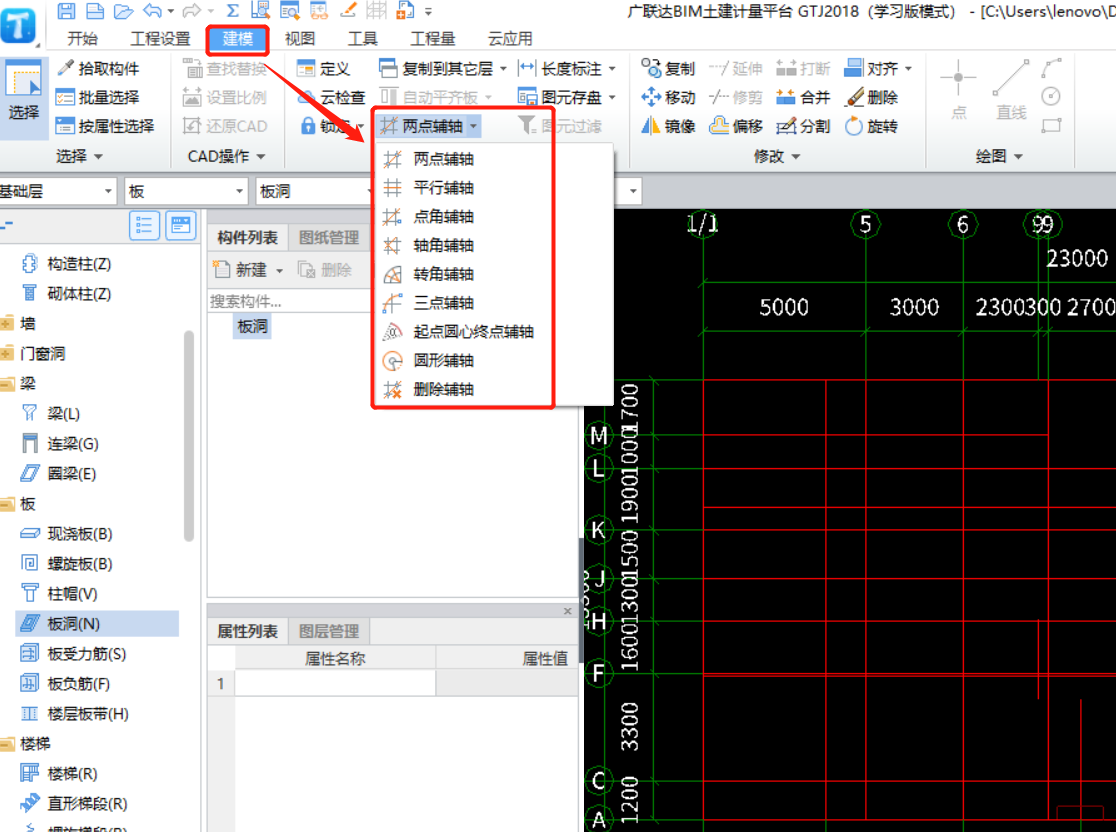Screen dimensions: 1116x832
Task: Choose 点角辅轴 from the dropdown menu
Action: click(443, 216)
